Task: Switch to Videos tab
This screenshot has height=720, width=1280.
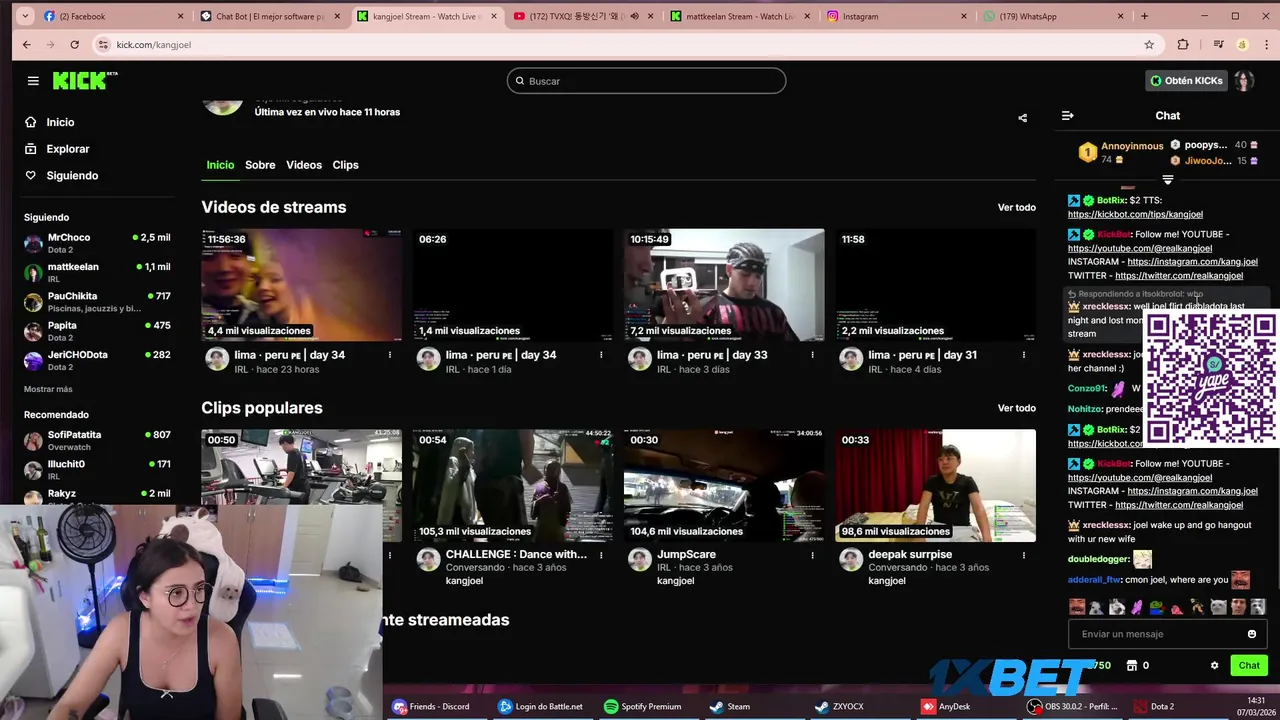Action: pos(304,165)
